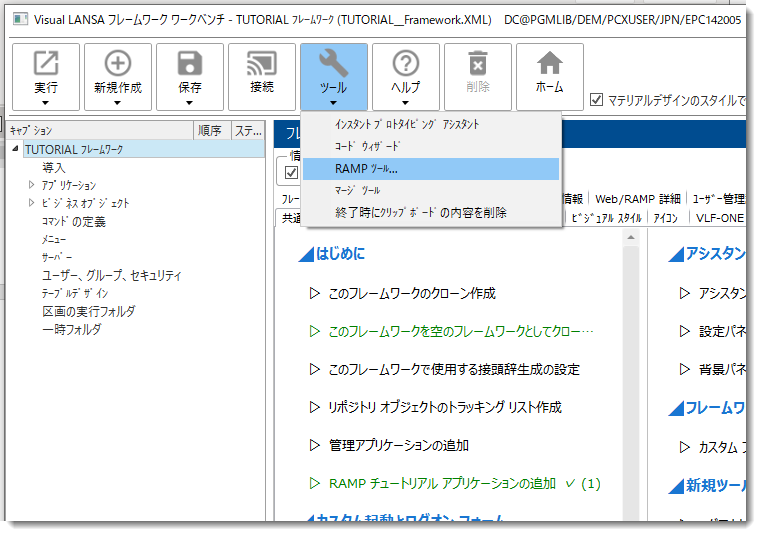Select メニュー tree item

pyautogui.click(x=53, y=239)
